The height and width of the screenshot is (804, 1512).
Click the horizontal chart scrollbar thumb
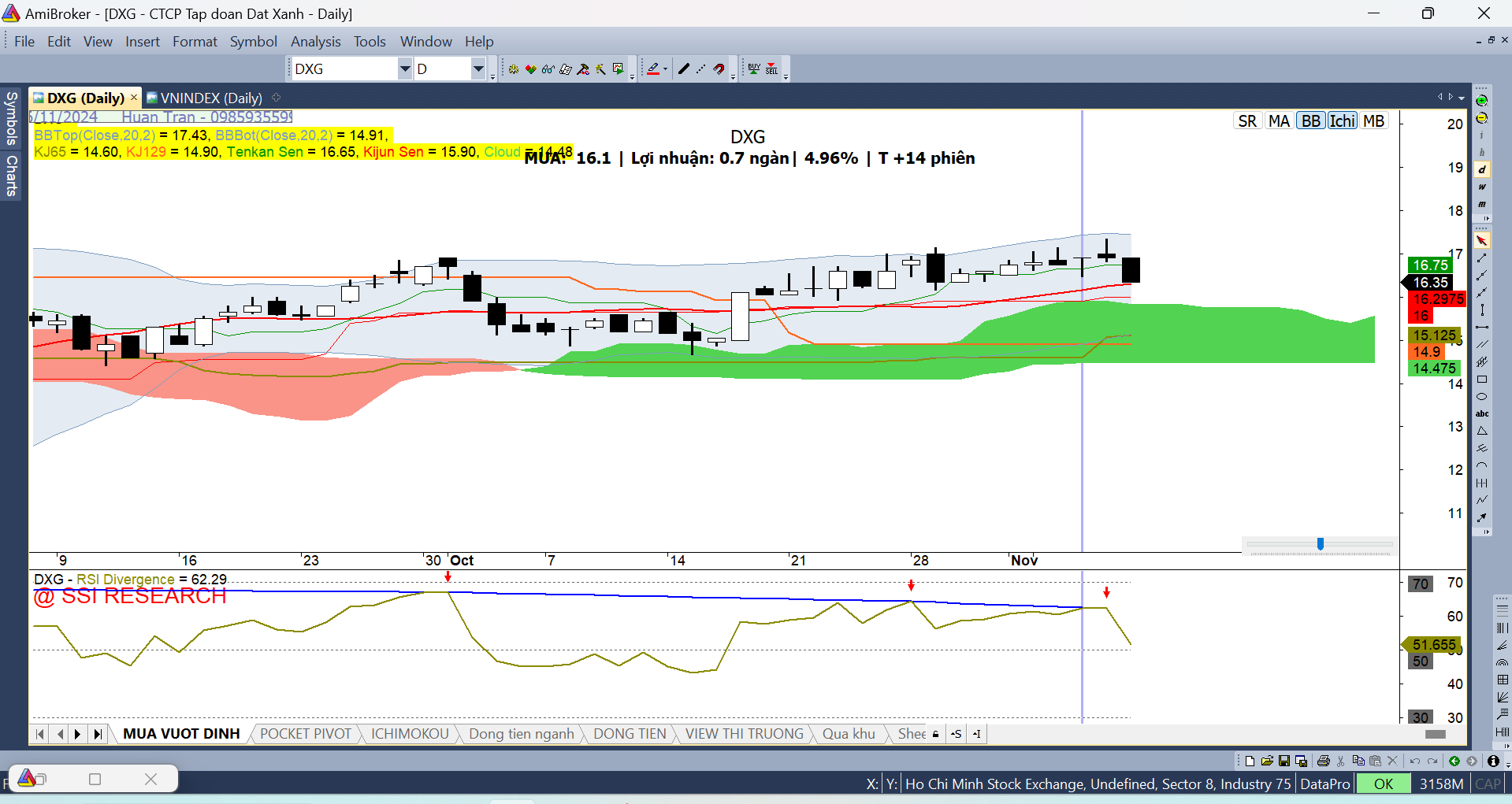click(1436, 734)
